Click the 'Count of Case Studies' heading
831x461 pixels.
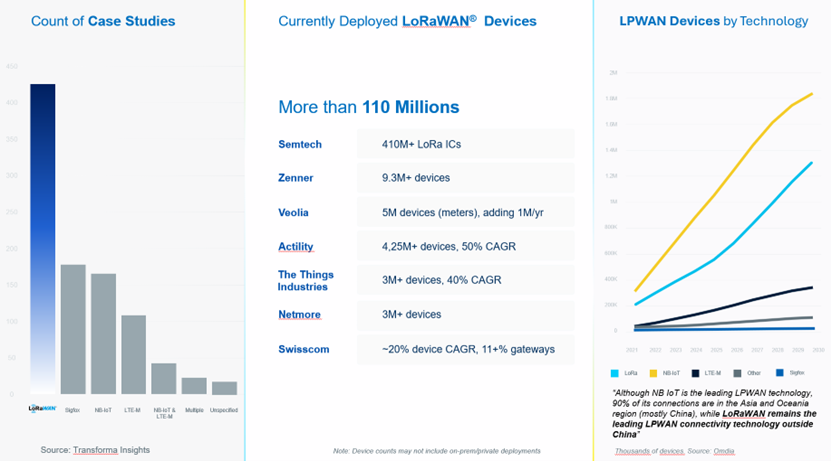point(103,21)
